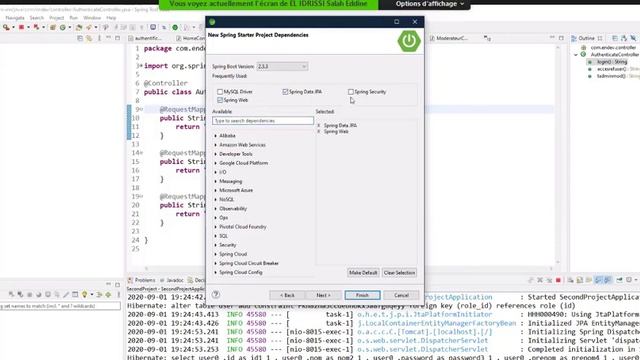Click the Spring Boot power logo

tap(409, 40)
